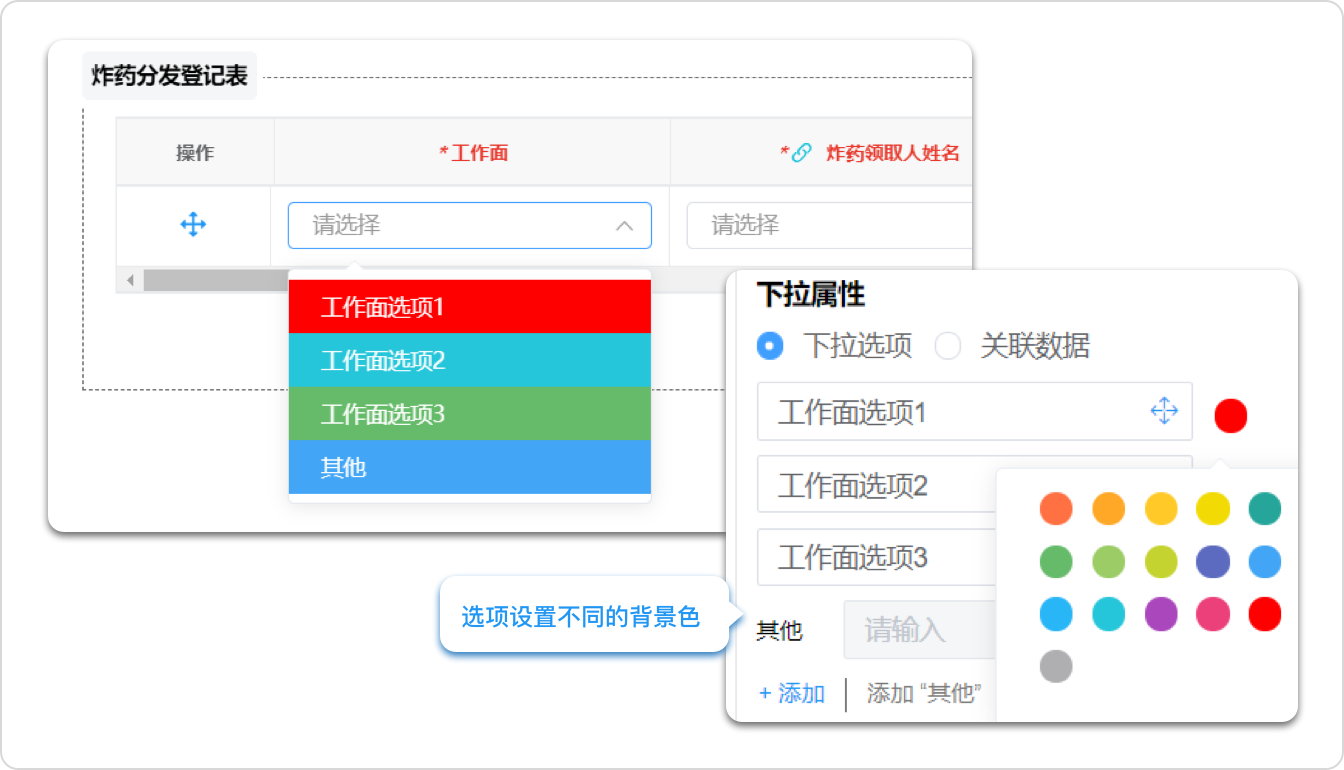Click the drag handle in 工作面选项1 field
1344x770 pixels.
pyautogui.click(x=1164, y=411)
